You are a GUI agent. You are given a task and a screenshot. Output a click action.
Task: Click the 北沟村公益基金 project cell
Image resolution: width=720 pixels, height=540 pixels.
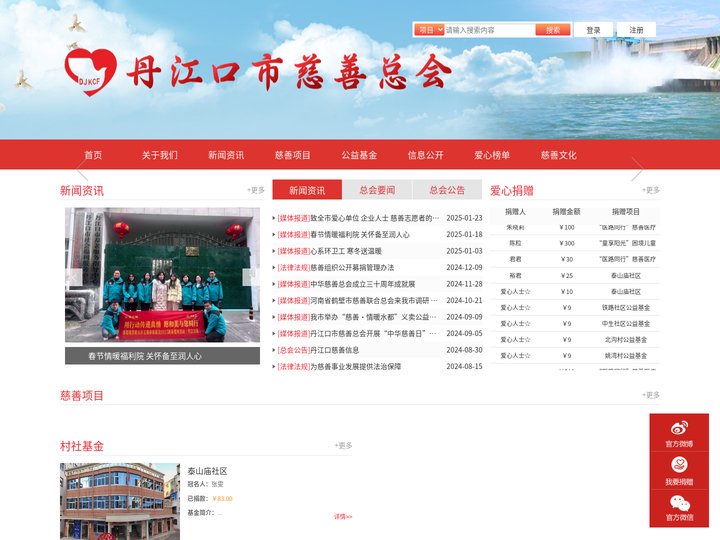[626, 340]
